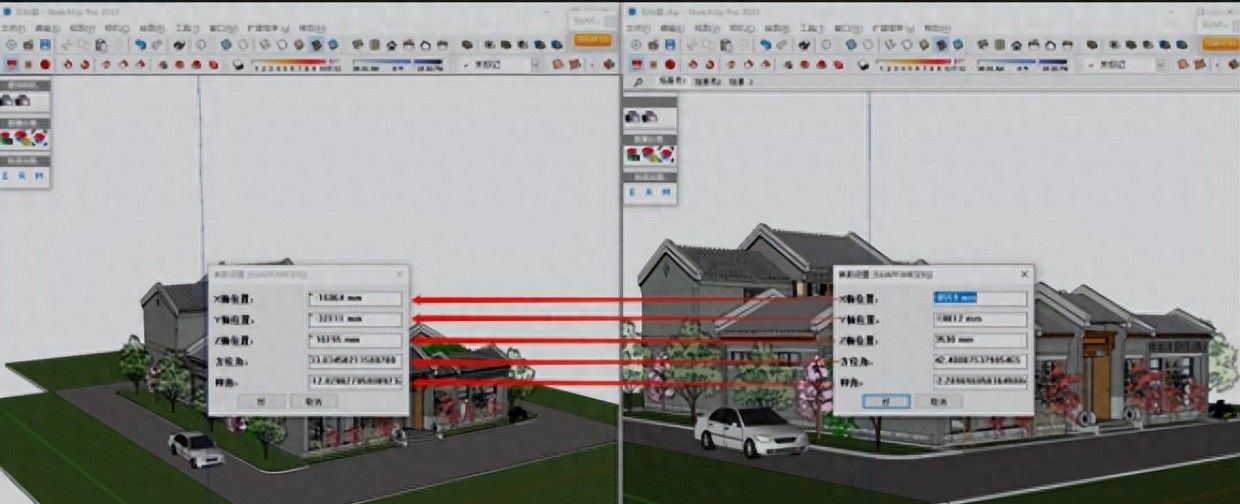Open tag dropdown in right window toolbar
The width and height of the screenshot is (1240, 504).
(1161, 65)
